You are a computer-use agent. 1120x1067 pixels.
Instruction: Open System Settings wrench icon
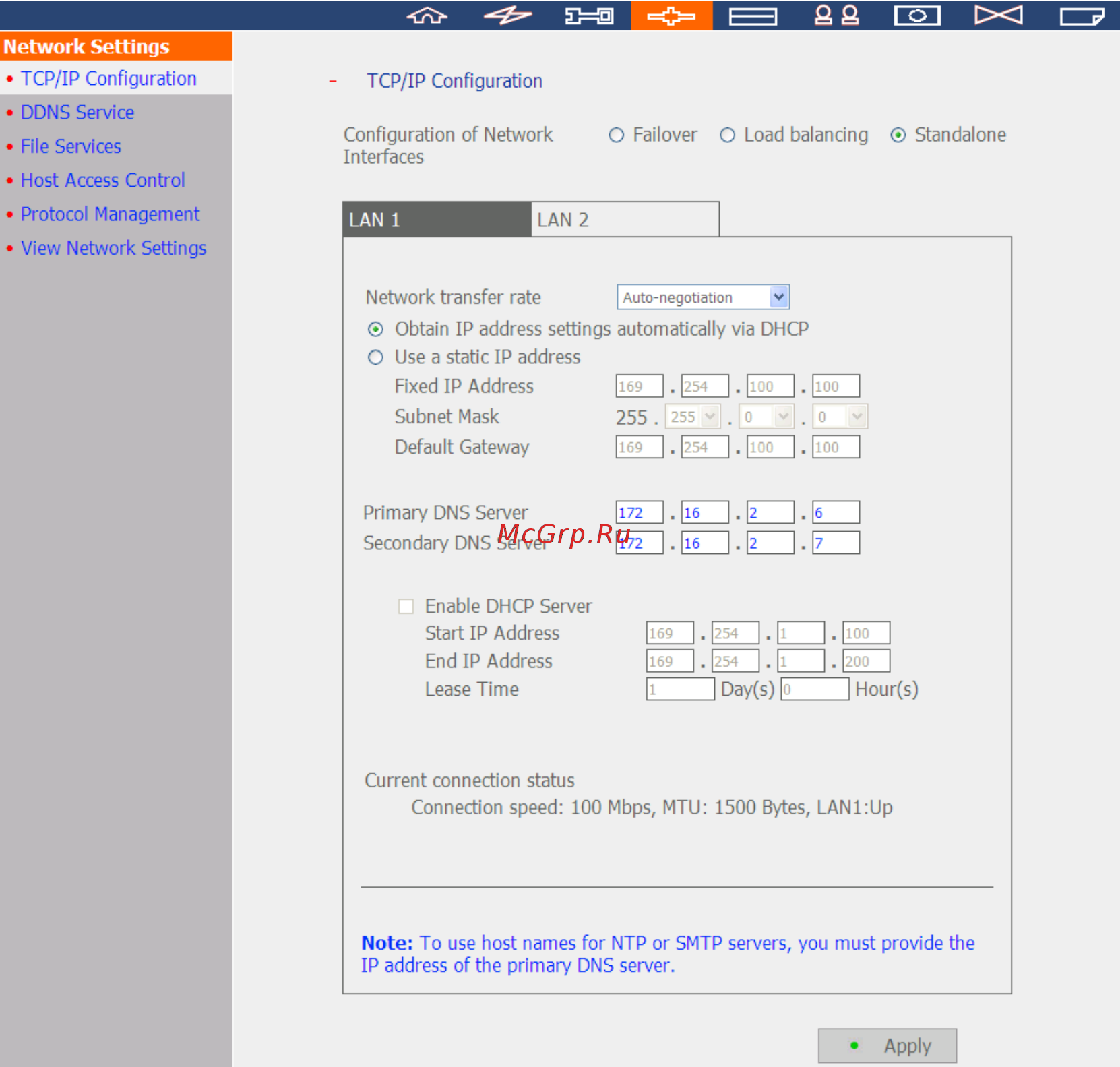589,15
